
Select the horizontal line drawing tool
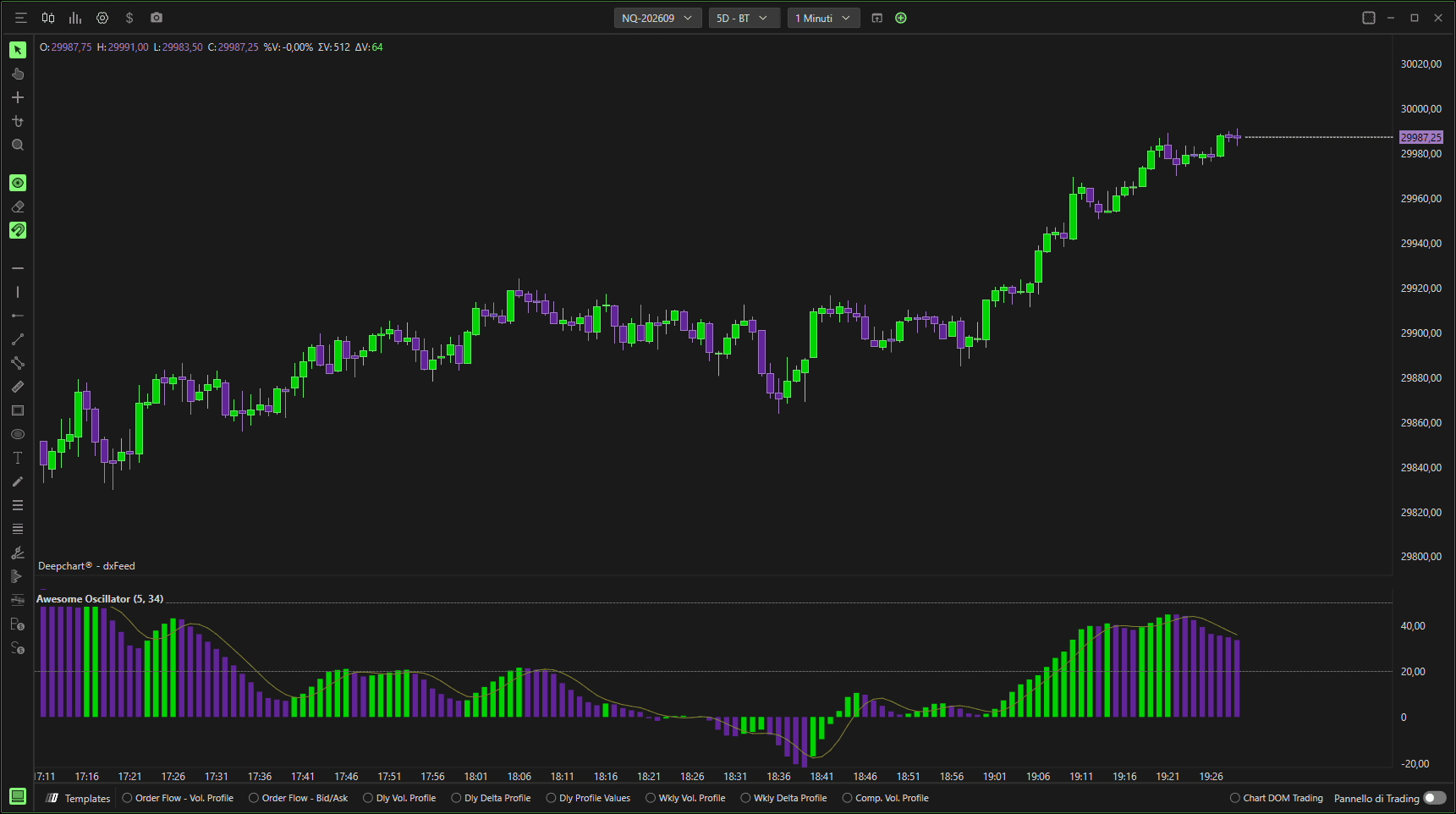click(18, 268)
